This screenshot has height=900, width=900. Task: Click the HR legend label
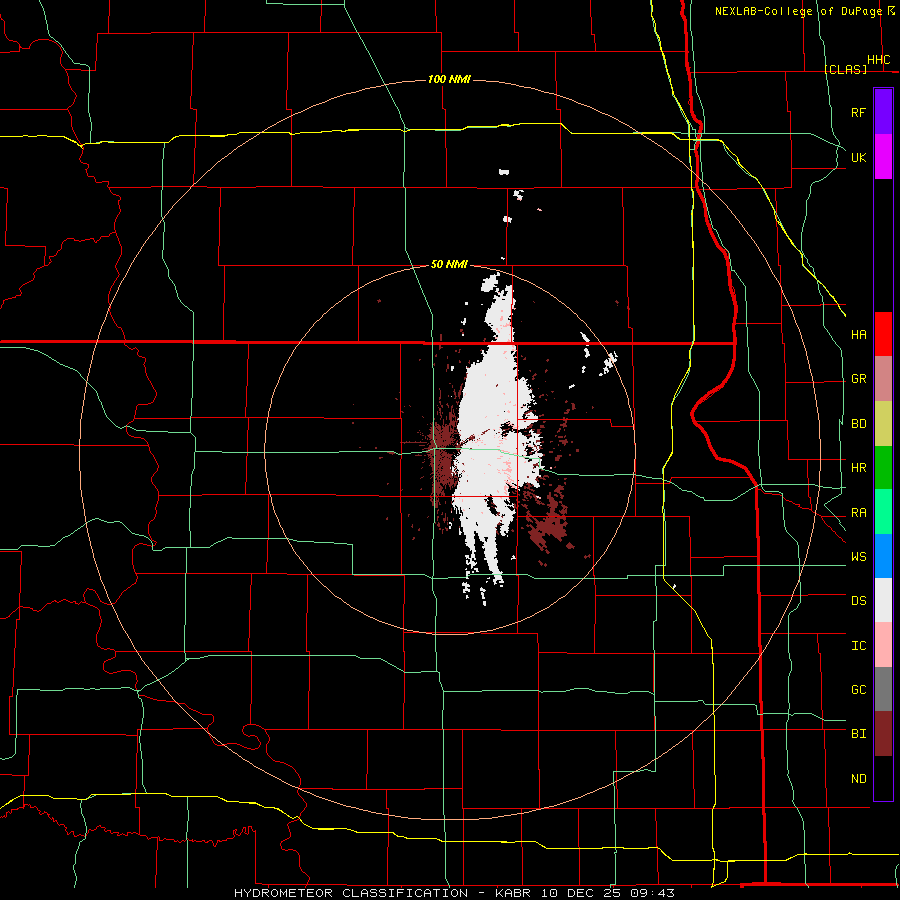point(859,468)
